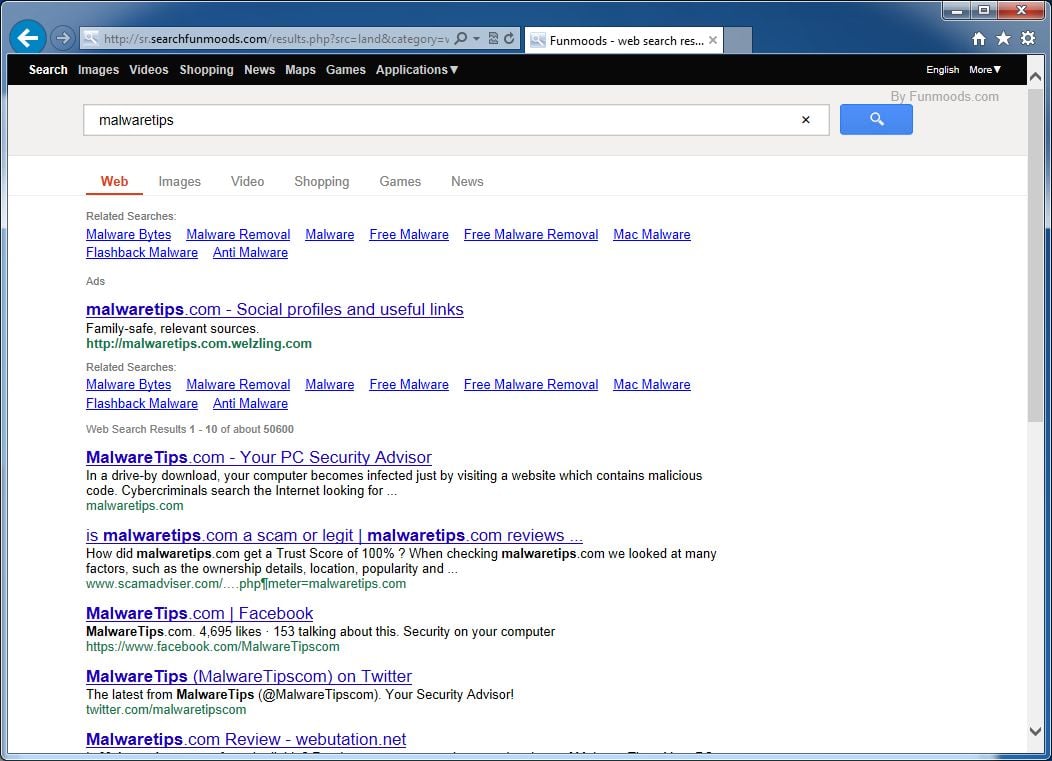Open 'MalwareTips (MalwareTipscom) on Twitter' result

point(249,676)
